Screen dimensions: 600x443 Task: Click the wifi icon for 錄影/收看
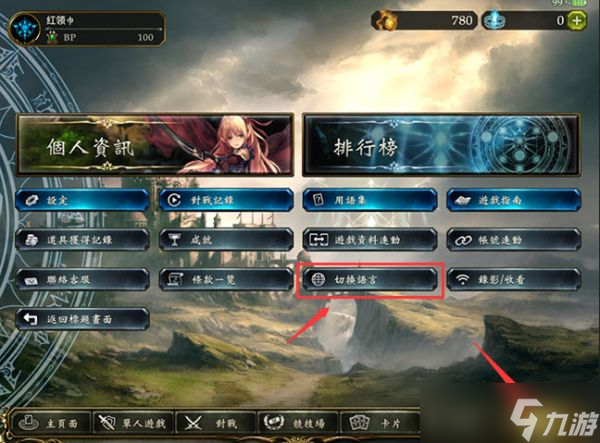(x=462, y=279)
